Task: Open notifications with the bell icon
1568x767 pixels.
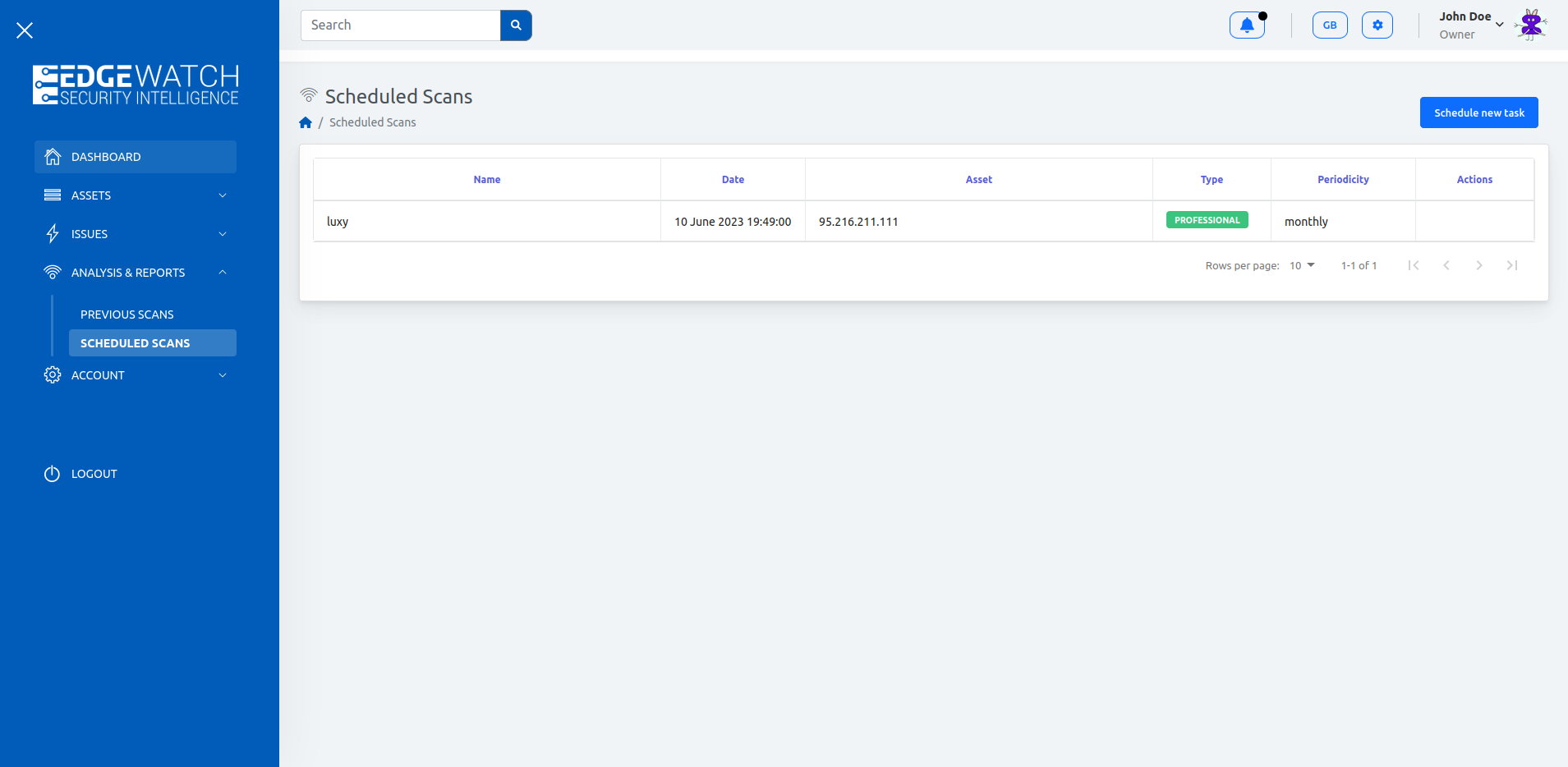Action: click(x=1247, y=25)
